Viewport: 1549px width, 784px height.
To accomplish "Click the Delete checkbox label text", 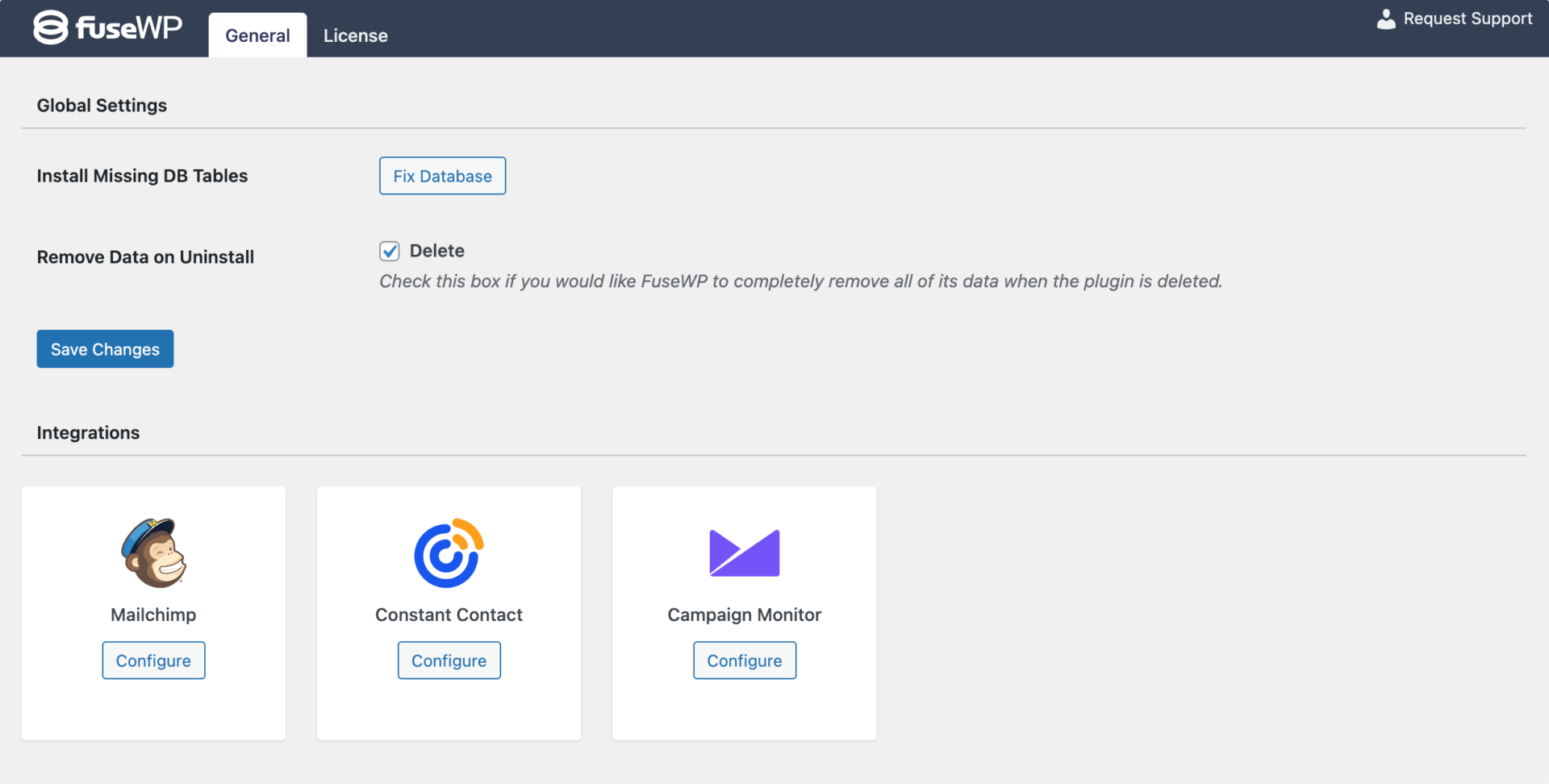I will (x=436, y=251).
